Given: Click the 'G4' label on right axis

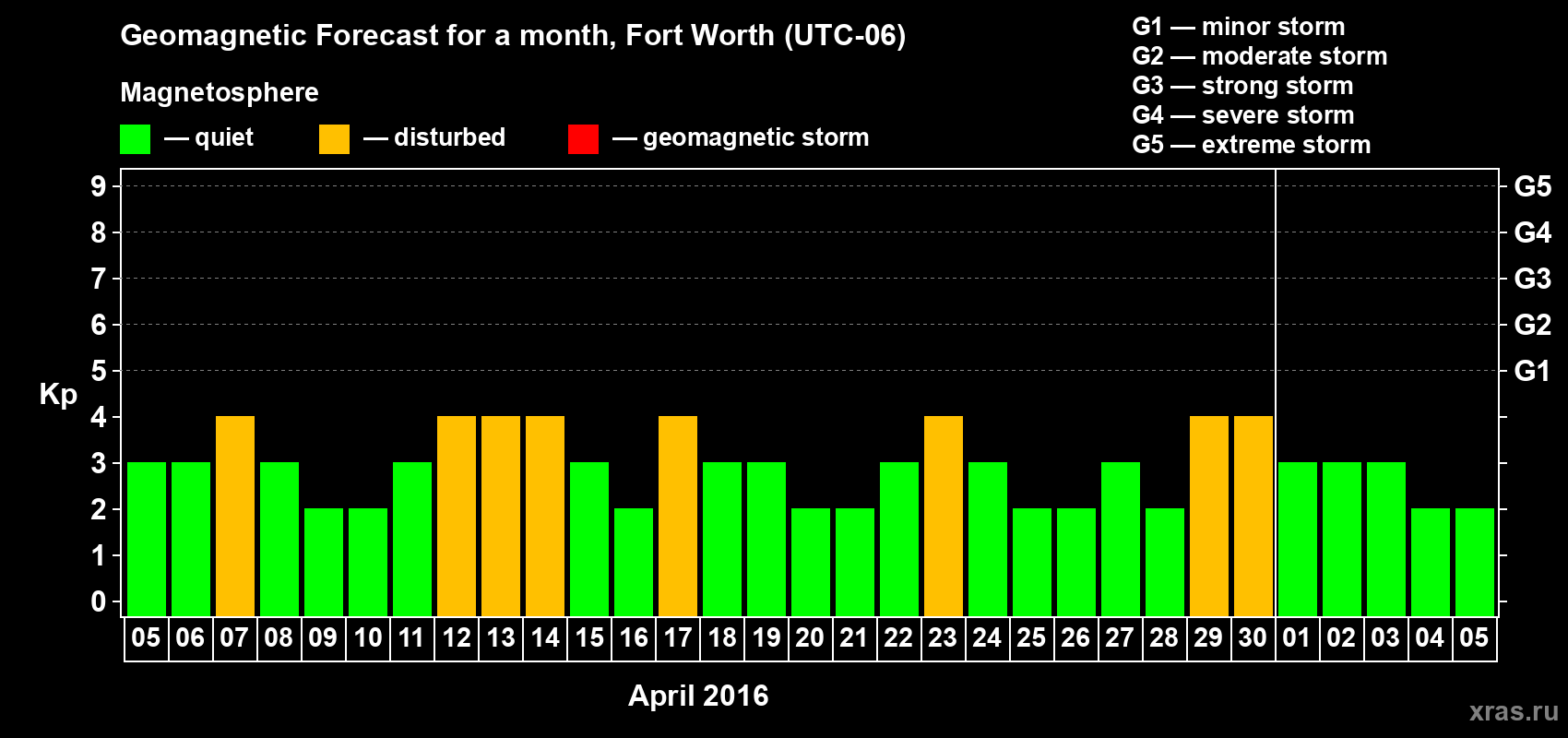Looking at the screenshot, I should pyautogui.click(x=1532, y=232).
